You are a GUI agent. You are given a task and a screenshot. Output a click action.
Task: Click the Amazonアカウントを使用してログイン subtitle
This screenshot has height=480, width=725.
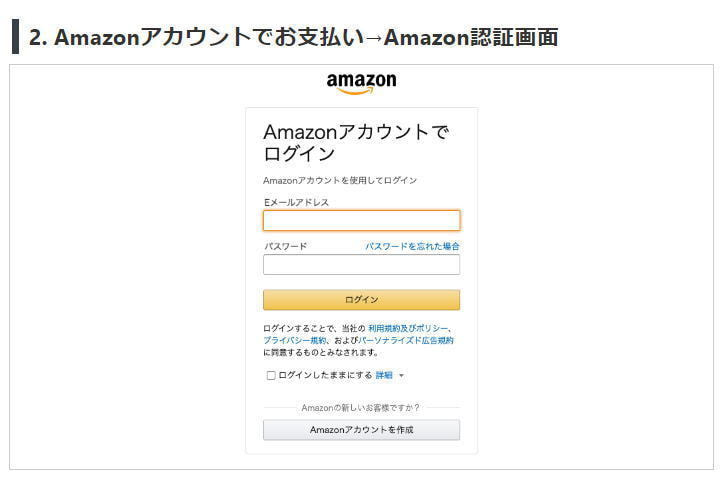[340, 180]
